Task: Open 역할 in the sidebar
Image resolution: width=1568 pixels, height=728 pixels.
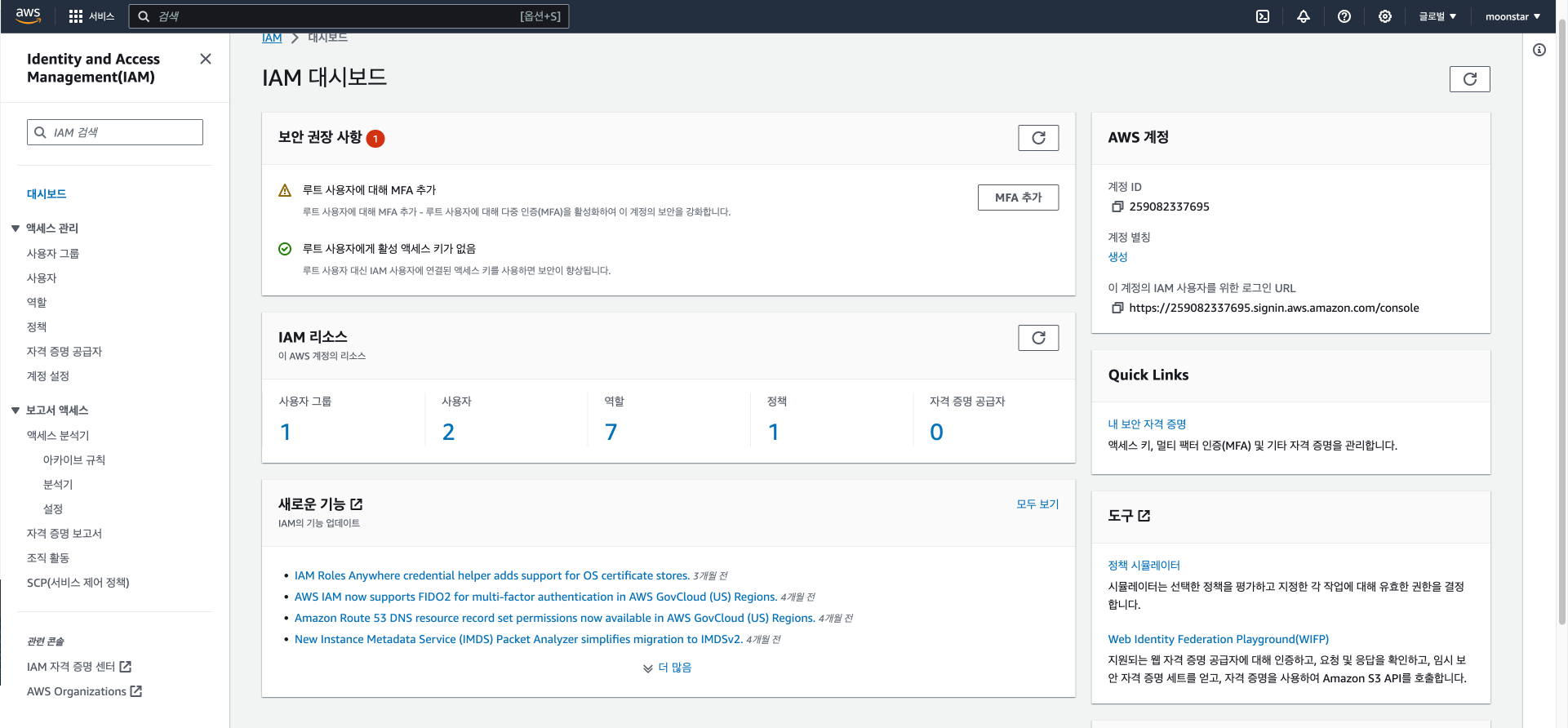Action: tap(37, 303)
